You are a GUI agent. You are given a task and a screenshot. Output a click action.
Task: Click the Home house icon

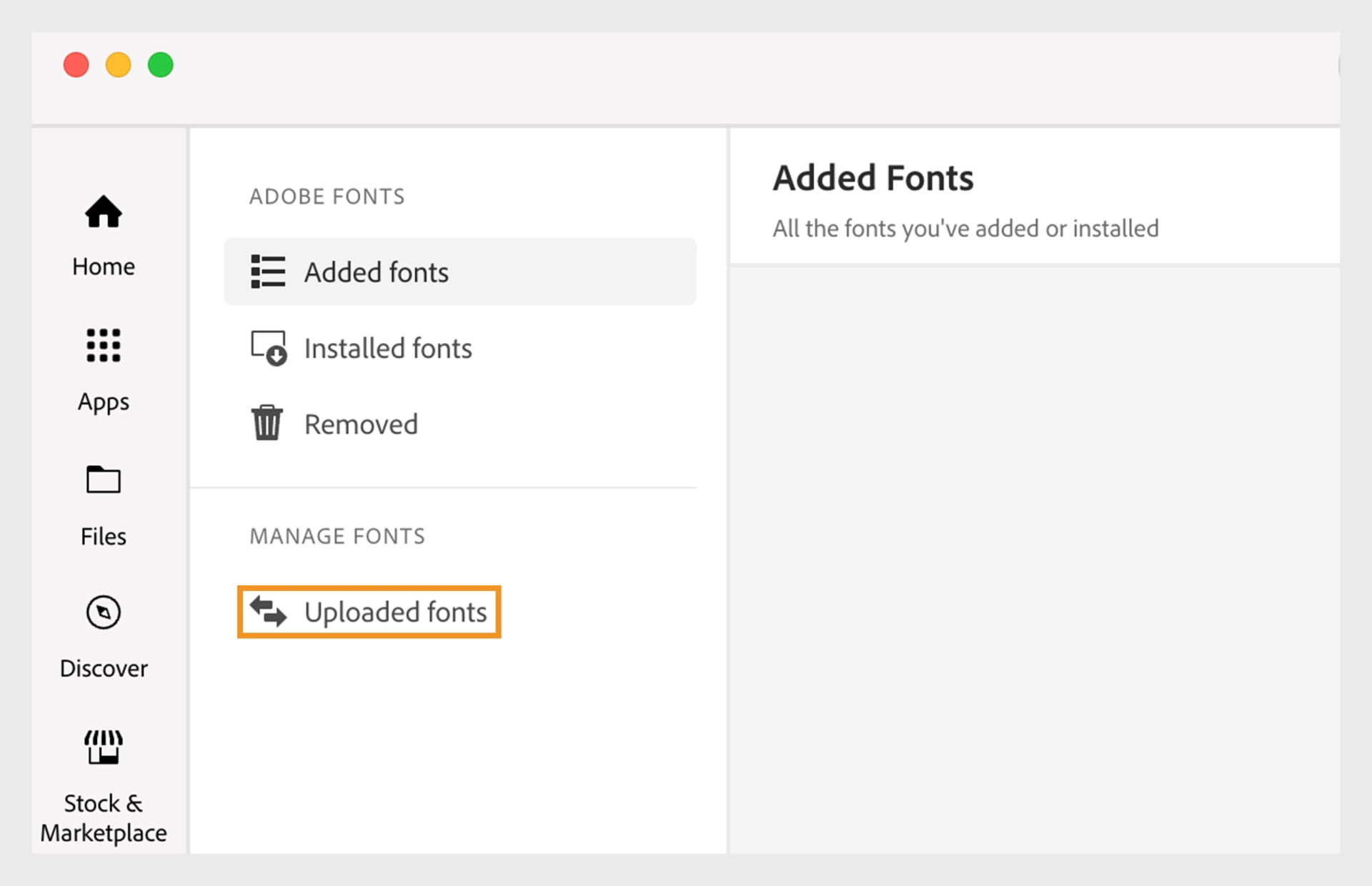pos(104,212)
